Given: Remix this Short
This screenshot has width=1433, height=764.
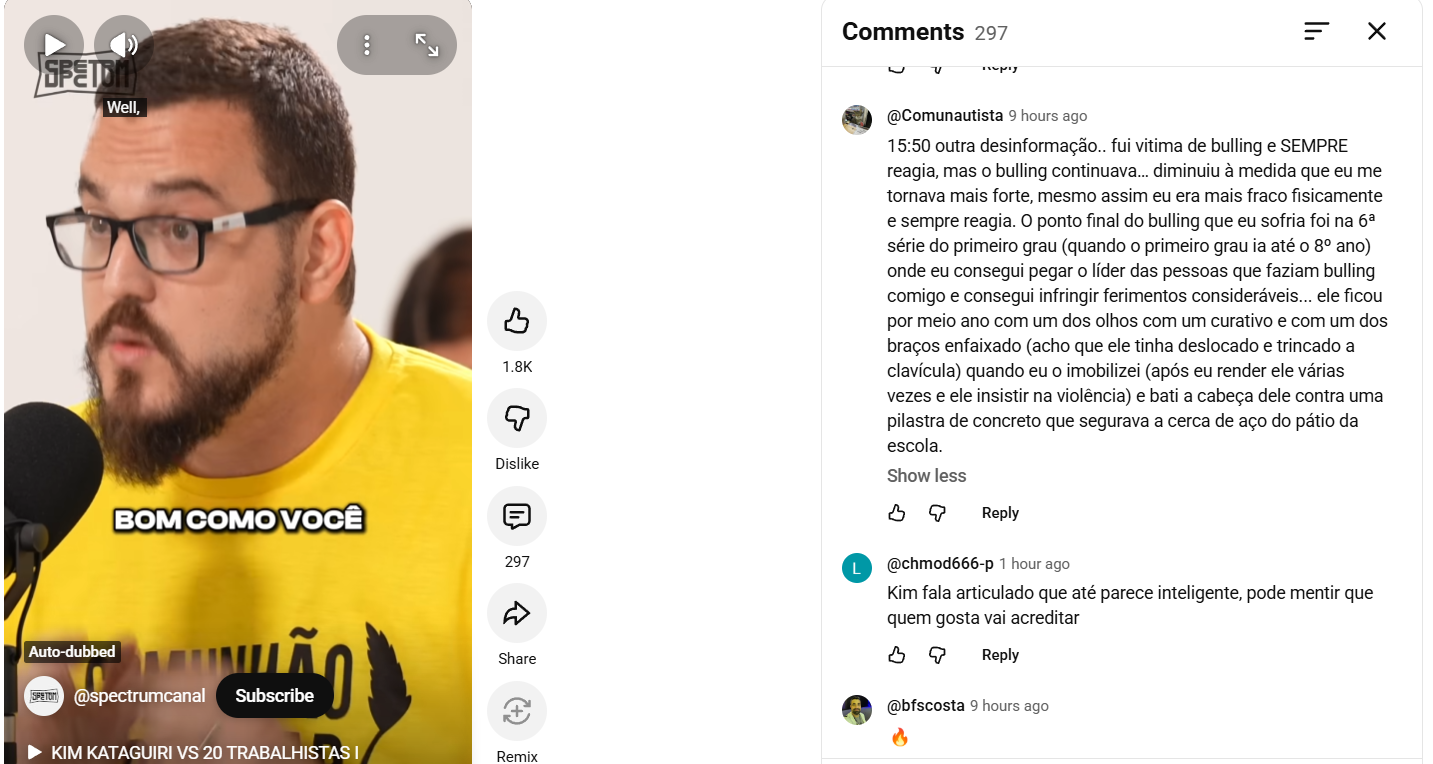Looking at the screenshot, I should [517, 711].
